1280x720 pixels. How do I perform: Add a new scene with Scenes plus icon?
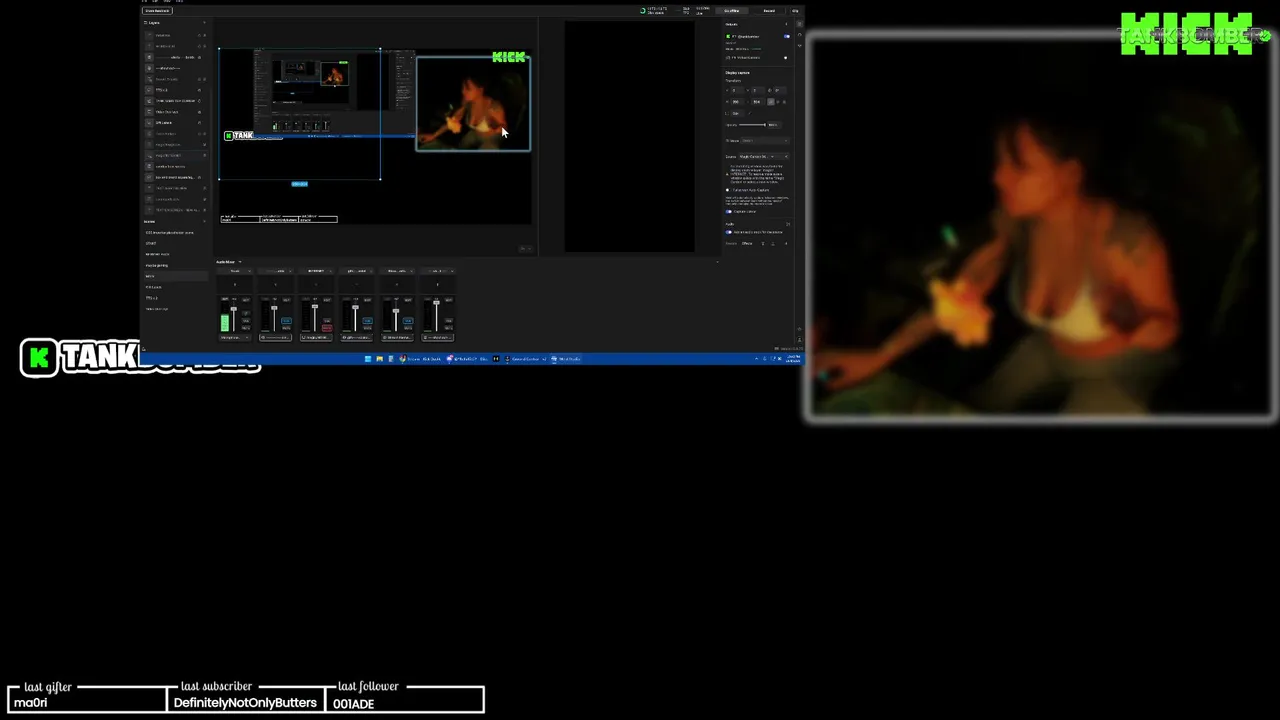tap(204, 221)
